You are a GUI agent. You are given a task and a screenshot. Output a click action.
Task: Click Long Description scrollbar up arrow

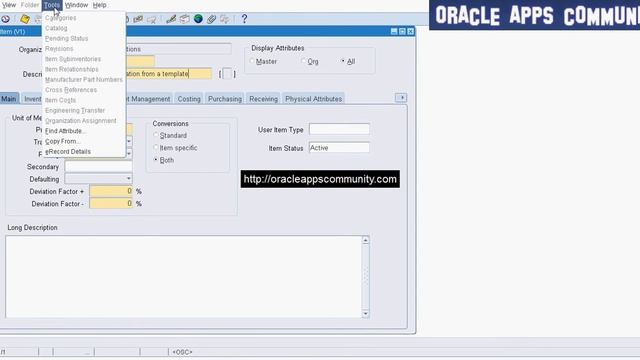tap(365, 240)
